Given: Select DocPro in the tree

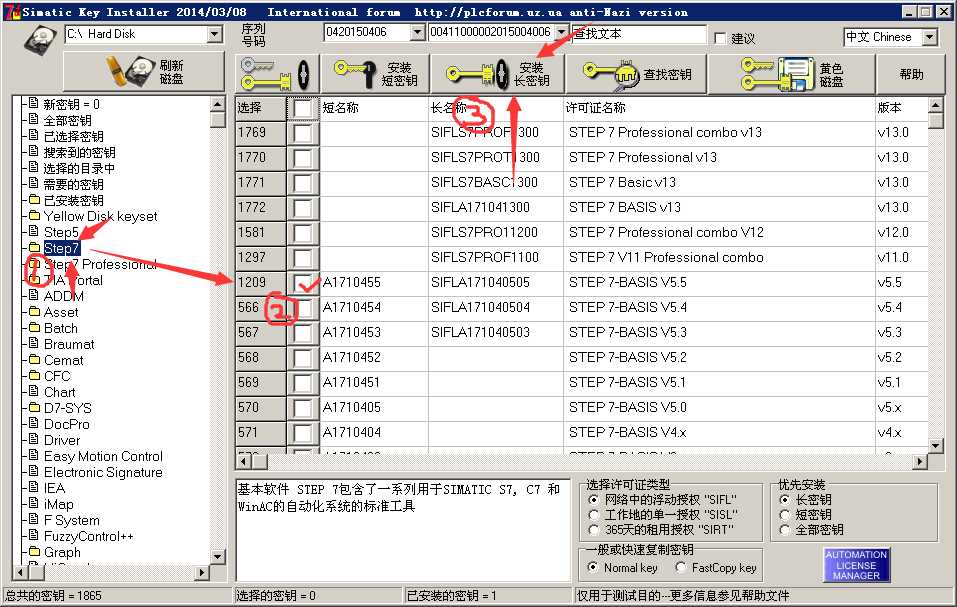Looking at the screenshot, I should point(67,424).
